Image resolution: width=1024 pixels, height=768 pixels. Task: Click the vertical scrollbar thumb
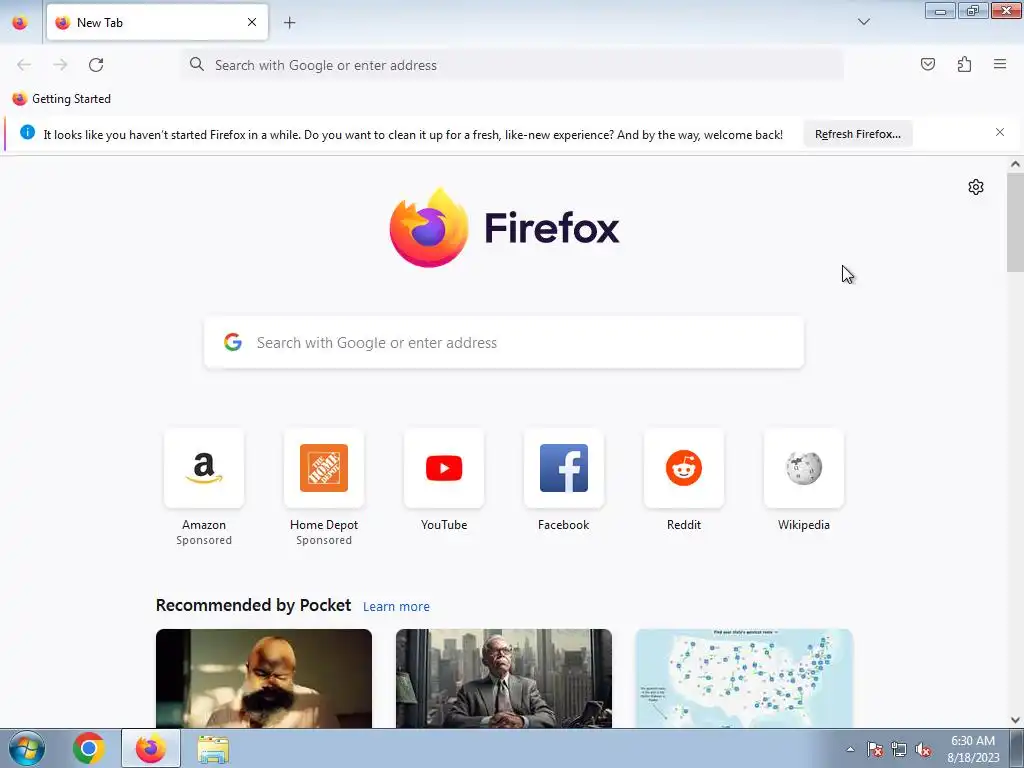[1015, 222]
